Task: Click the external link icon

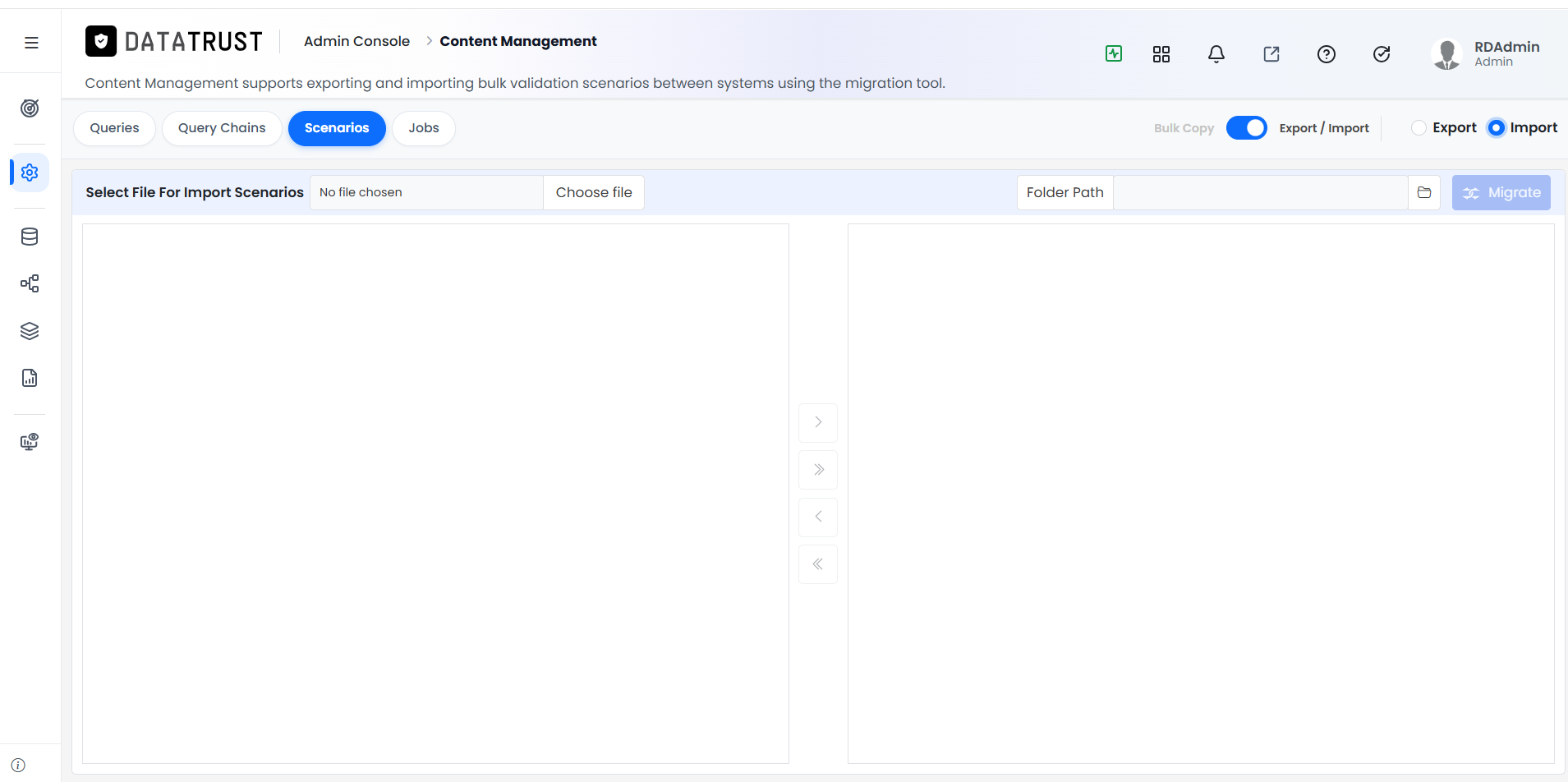Action: [x=1271, y=54]
